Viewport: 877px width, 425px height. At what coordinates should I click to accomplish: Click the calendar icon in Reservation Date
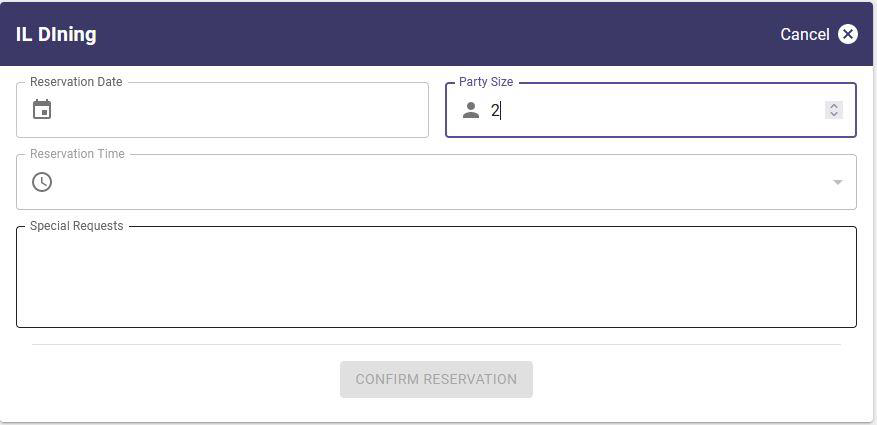pyautogui.click(x=42, y=110)
